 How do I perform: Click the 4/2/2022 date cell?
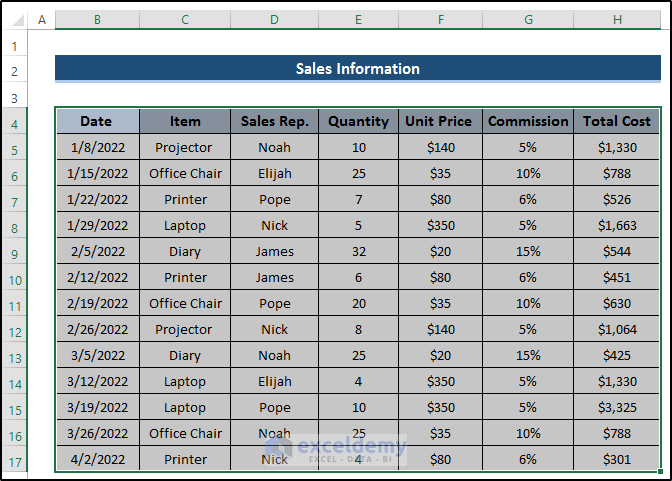pos(97,460)
